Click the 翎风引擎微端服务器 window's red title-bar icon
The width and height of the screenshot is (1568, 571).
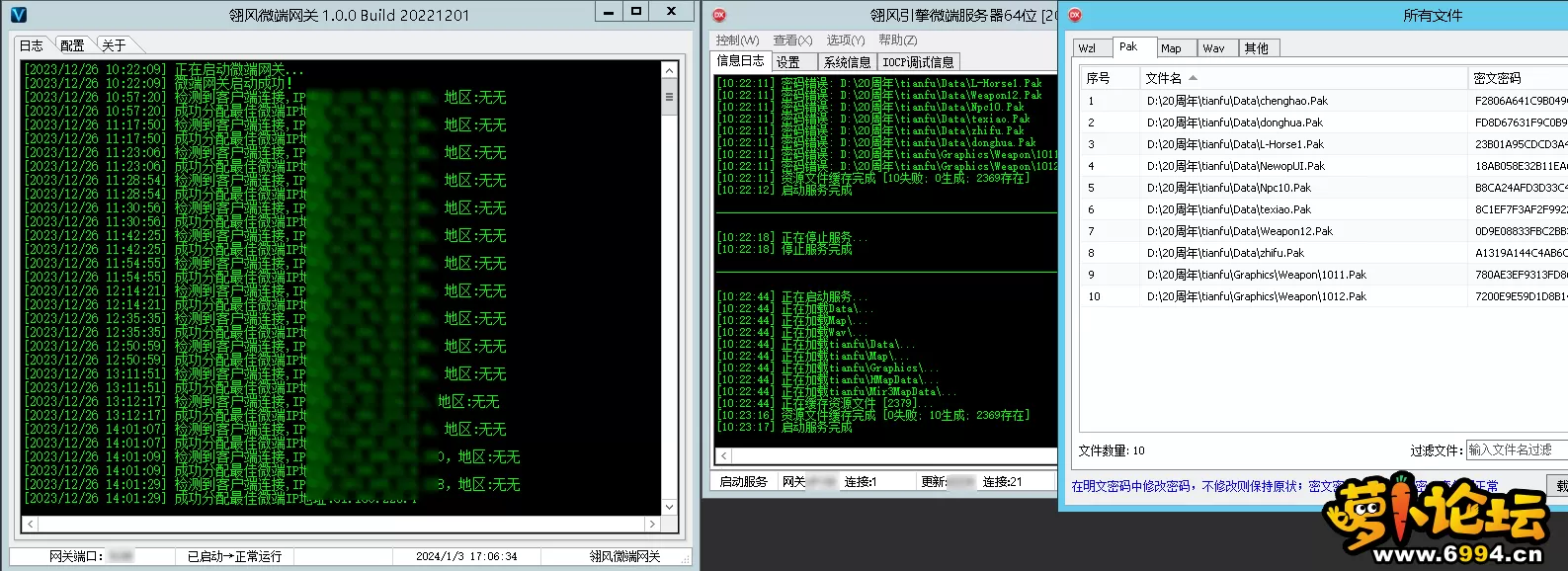click(x=719, y=15)
